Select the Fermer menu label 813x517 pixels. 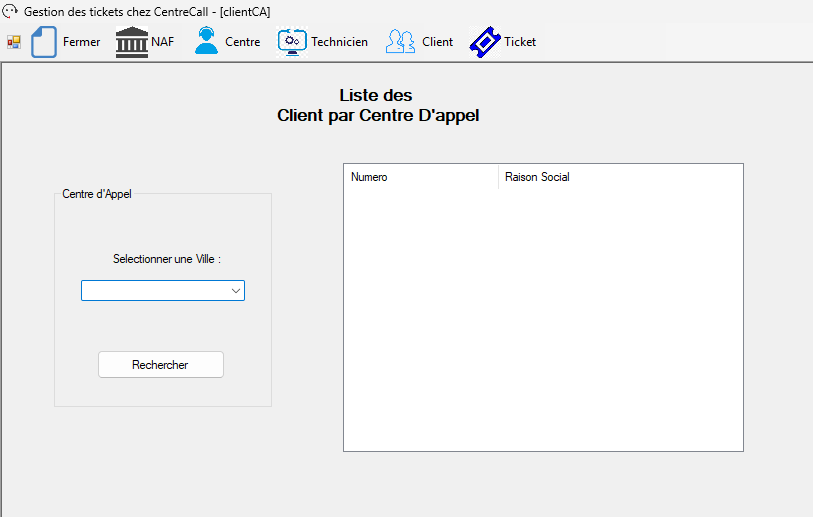(x=81, y=42)
